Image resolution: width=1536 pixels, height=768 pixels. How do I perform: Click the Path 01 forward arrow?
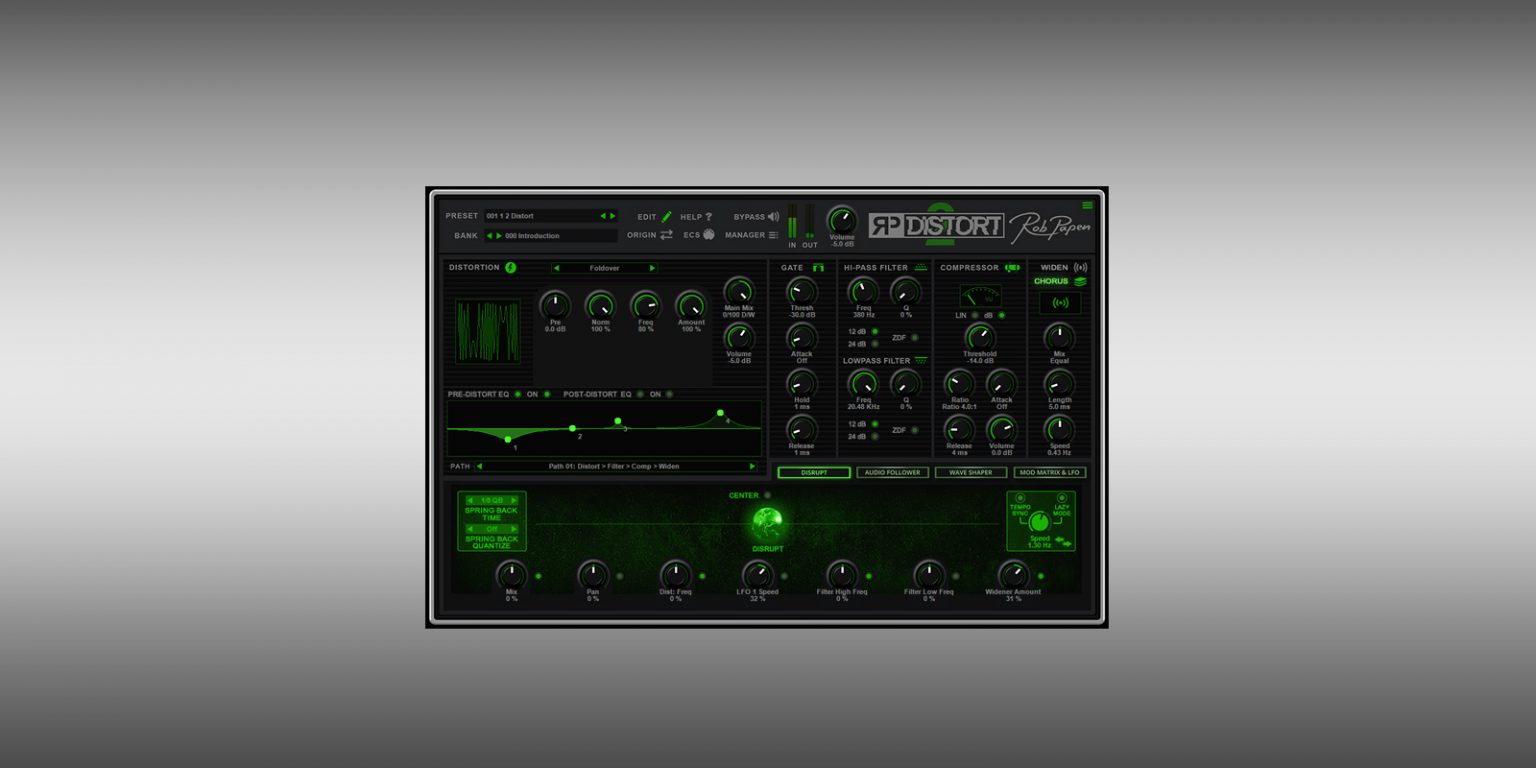[753, 466]
